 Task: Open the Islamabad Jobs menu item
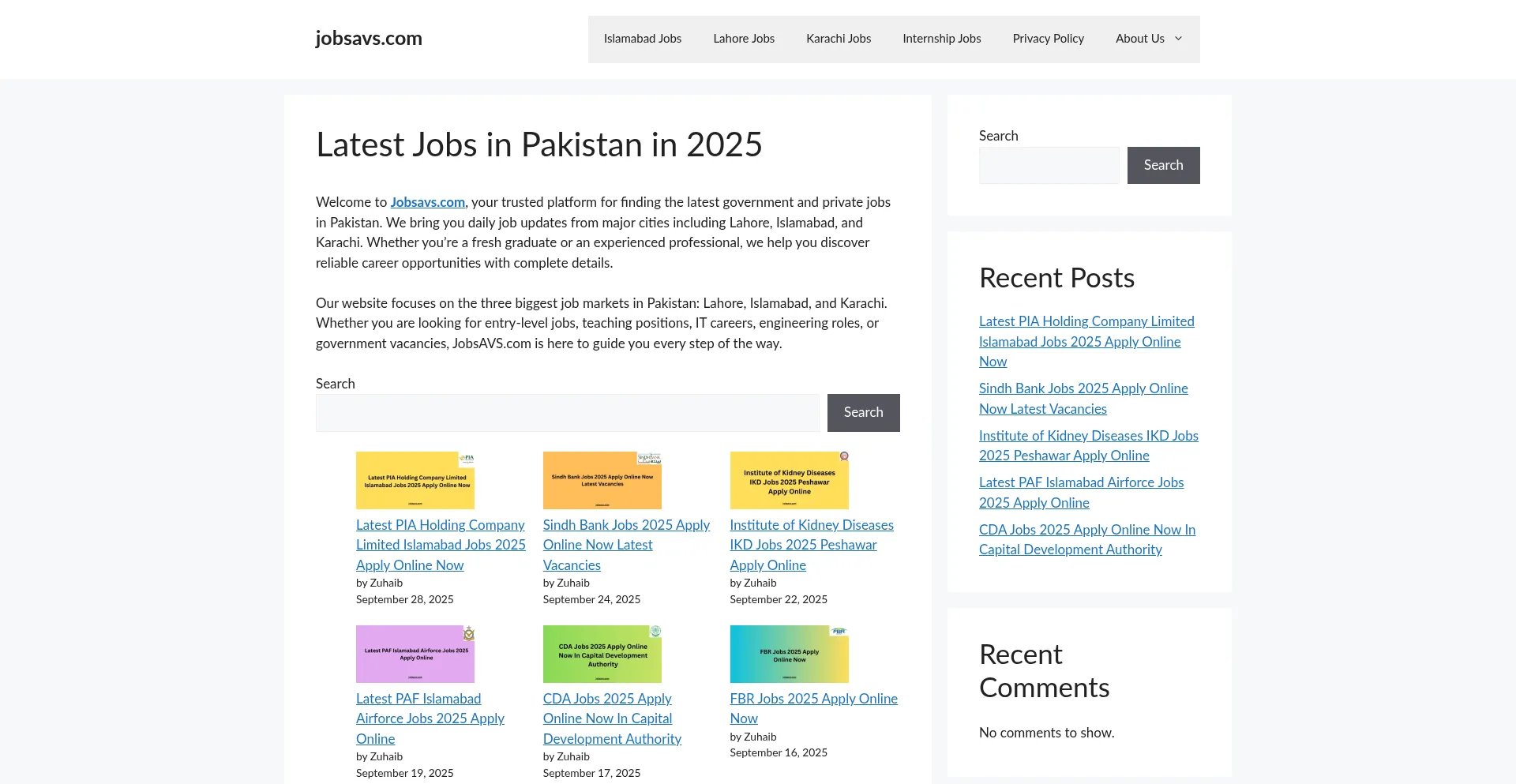[x=642, y=39]
